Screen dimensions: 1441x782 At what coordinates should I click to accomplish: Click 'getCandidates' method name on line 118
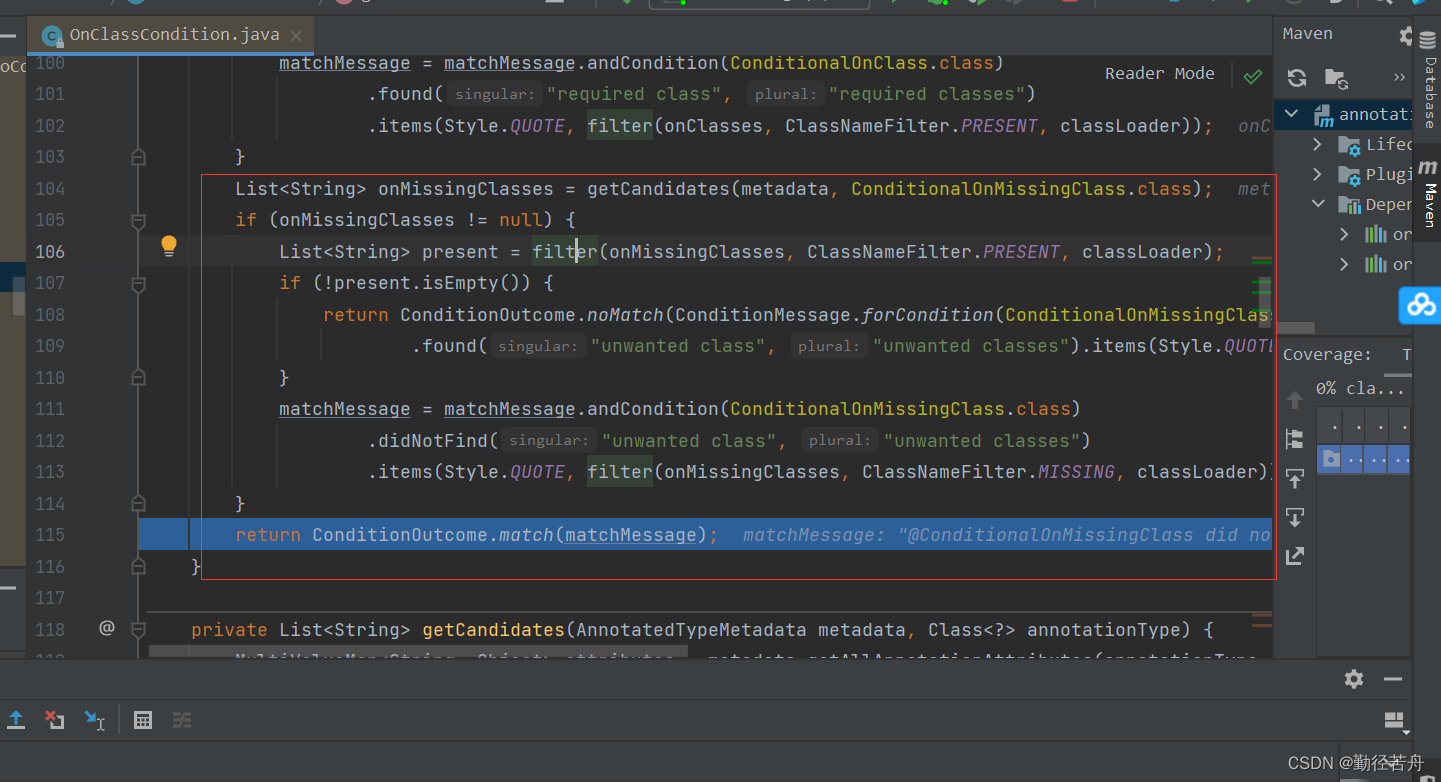(494, 630)
